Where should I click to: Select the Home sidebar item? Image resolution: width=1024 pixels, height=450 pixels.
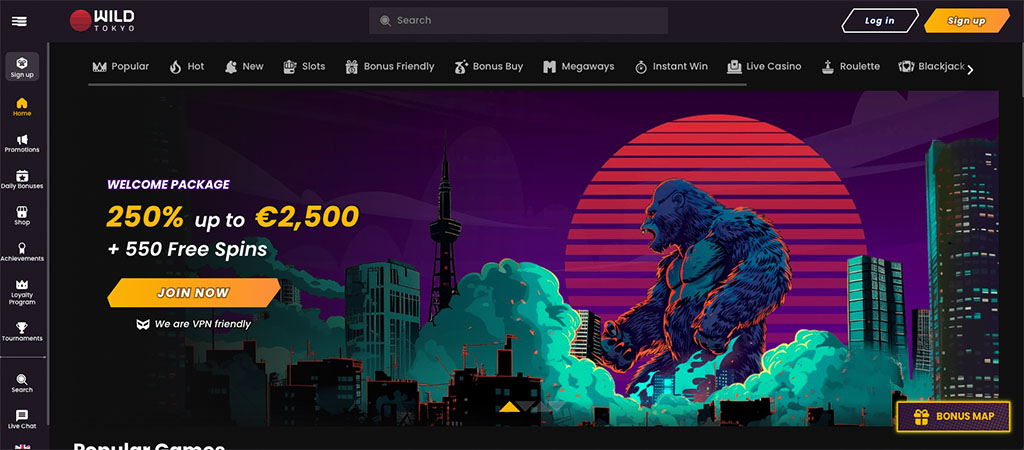pos(22,107)
